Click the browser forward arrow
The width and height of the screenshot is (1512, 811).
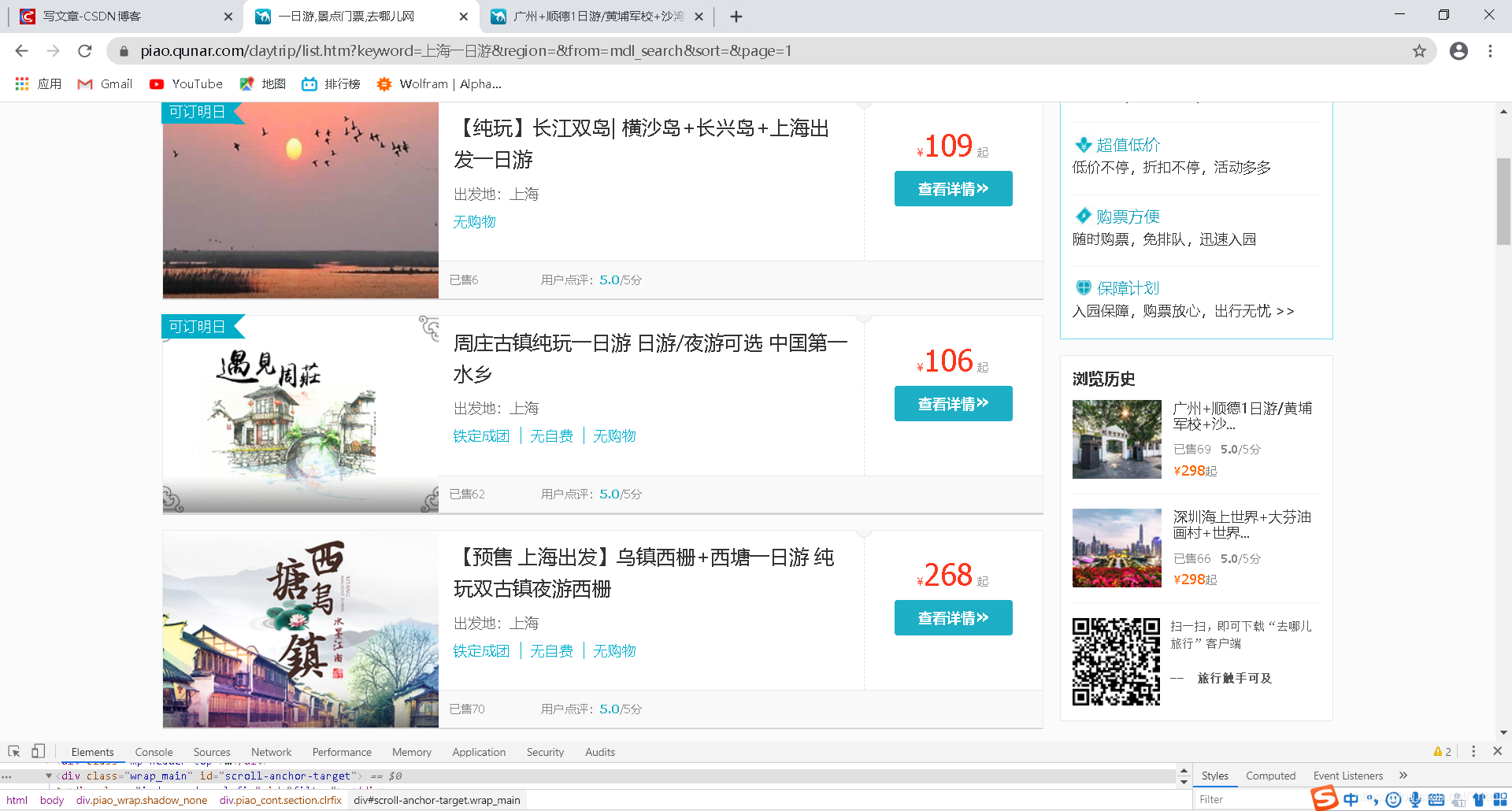[53, 51]
